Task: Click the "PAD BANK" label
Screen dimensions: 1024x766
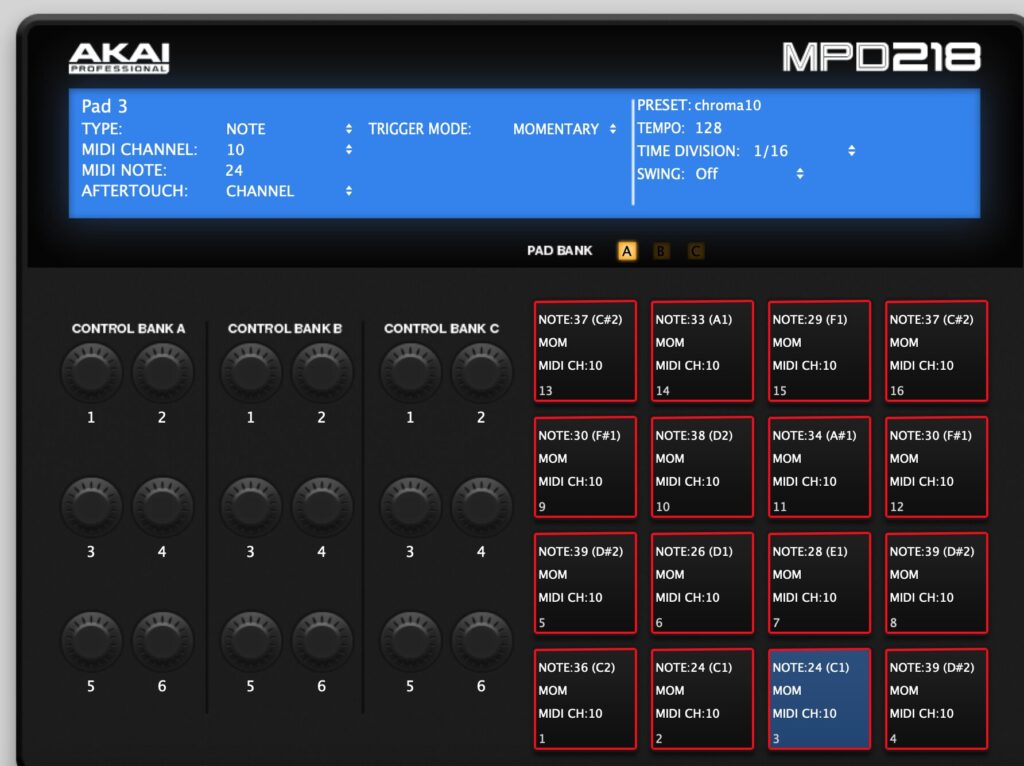Action: [x=560, y=251]
